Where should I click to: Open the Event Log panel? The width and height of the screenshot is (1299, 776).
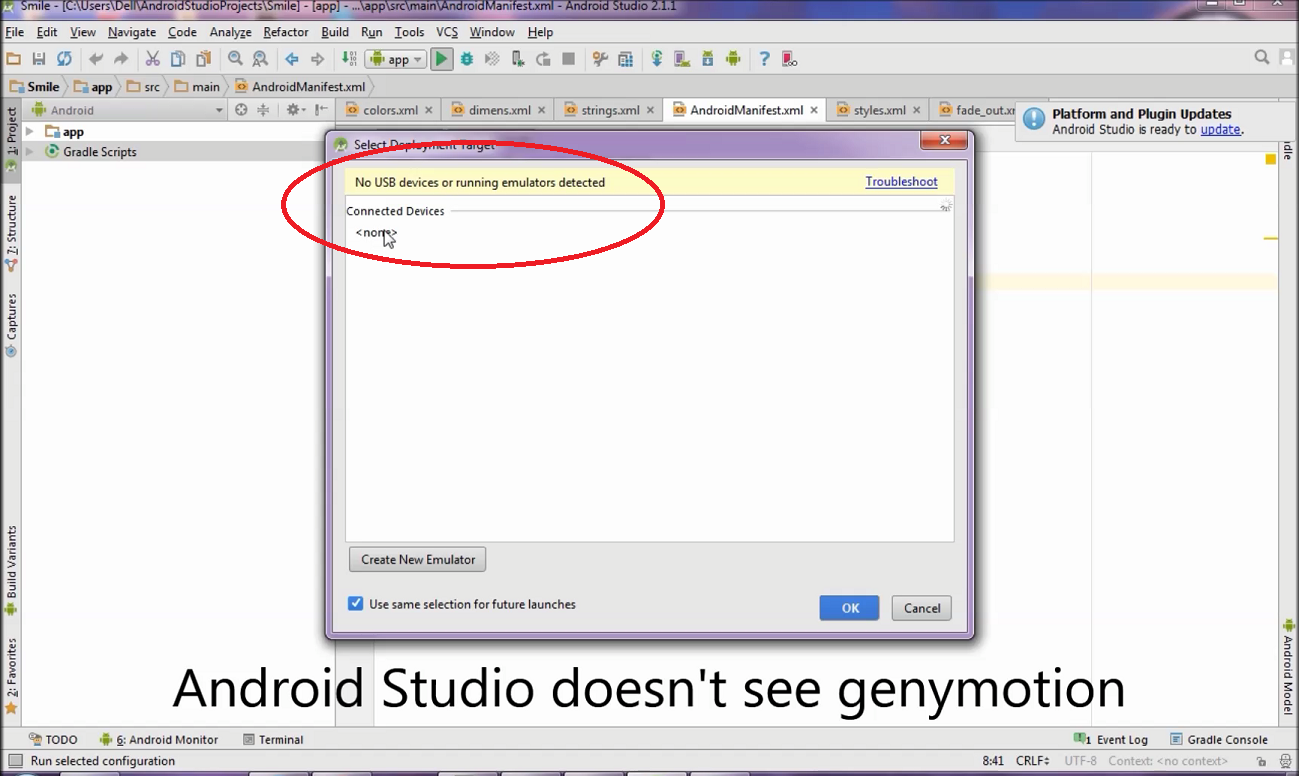(1111, 740)
